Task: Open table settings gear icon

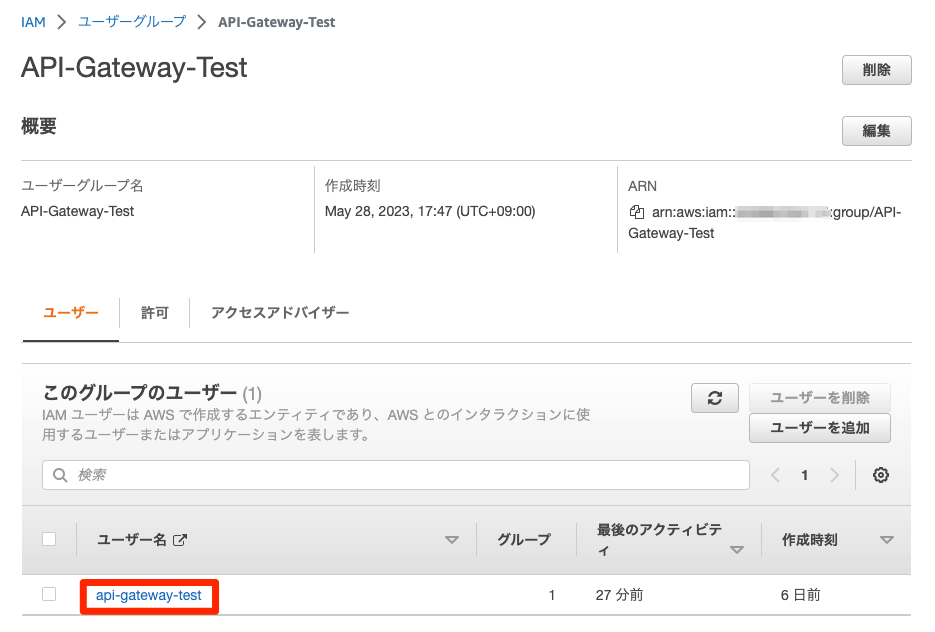Action: click(x=880, y=475)
